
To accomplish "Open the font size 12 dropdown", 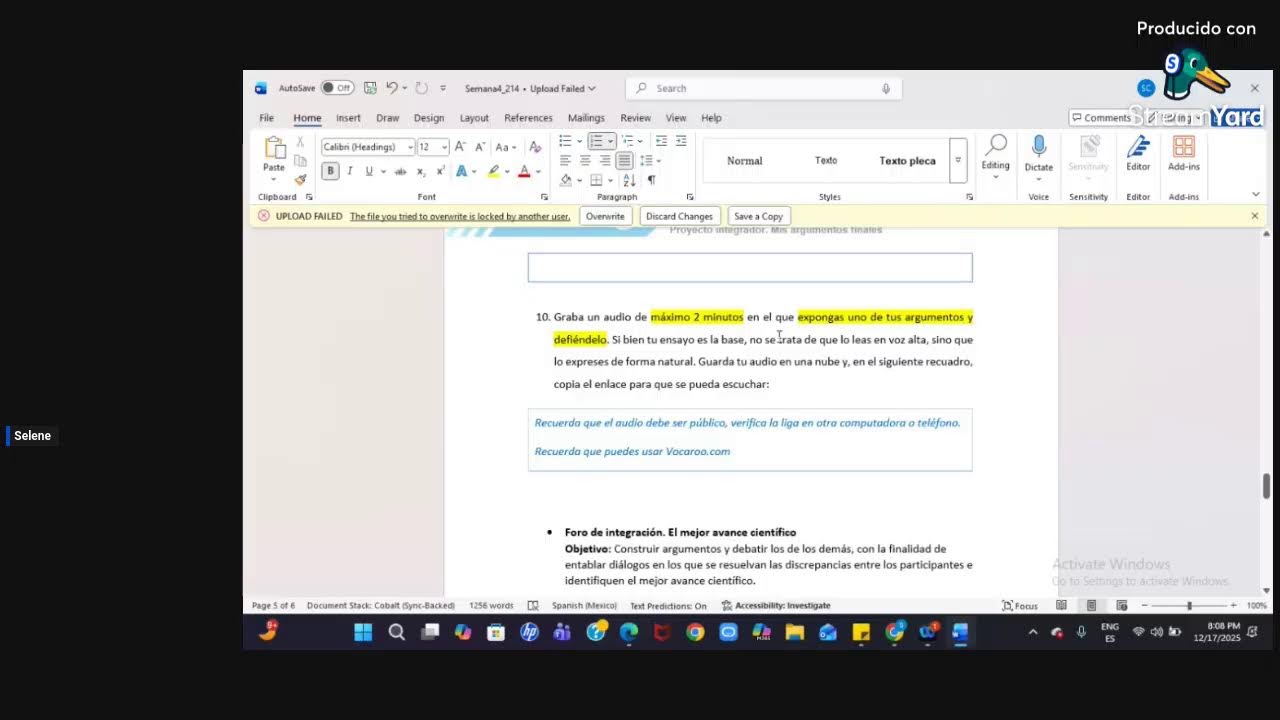I will coord(444,147).
